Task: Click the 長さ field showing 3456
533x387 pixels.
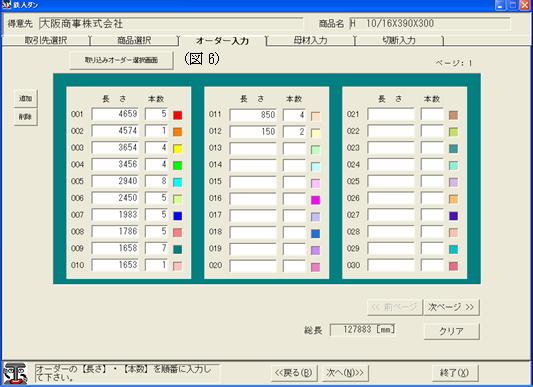Action: [115, 164]
